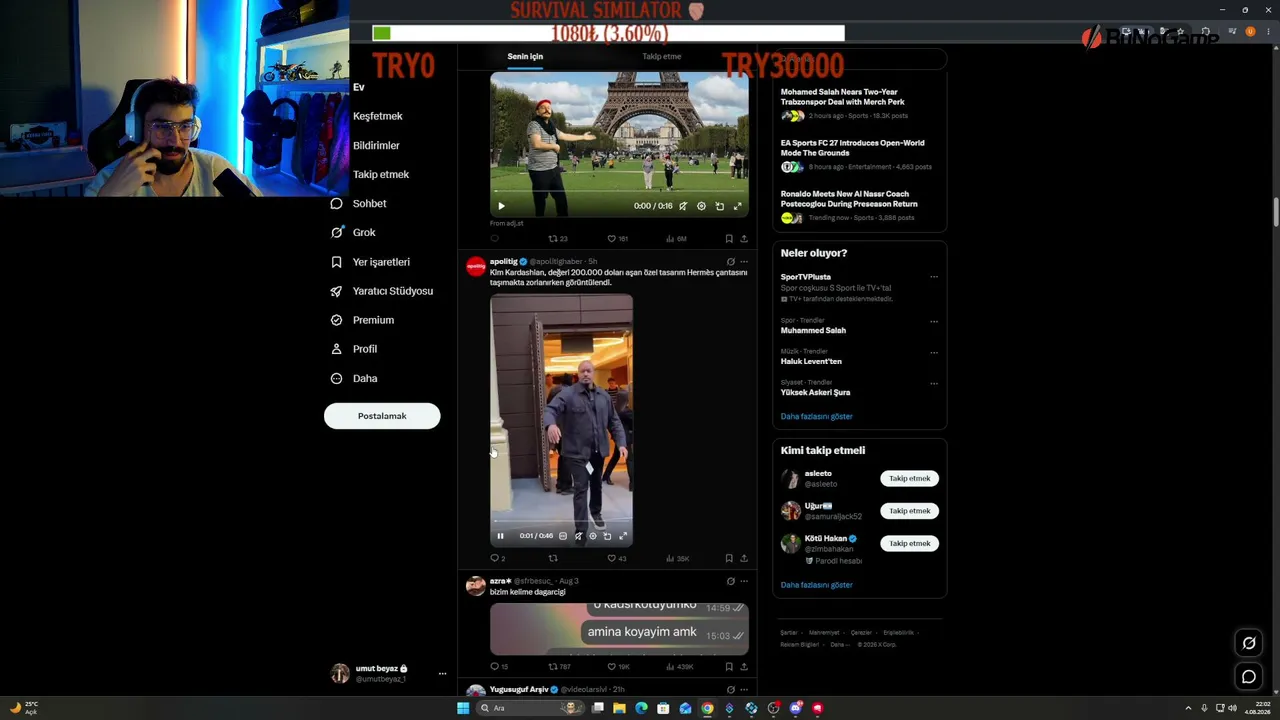
Task: Open Profil in the sidebar
Action: [x=353, y=349]
